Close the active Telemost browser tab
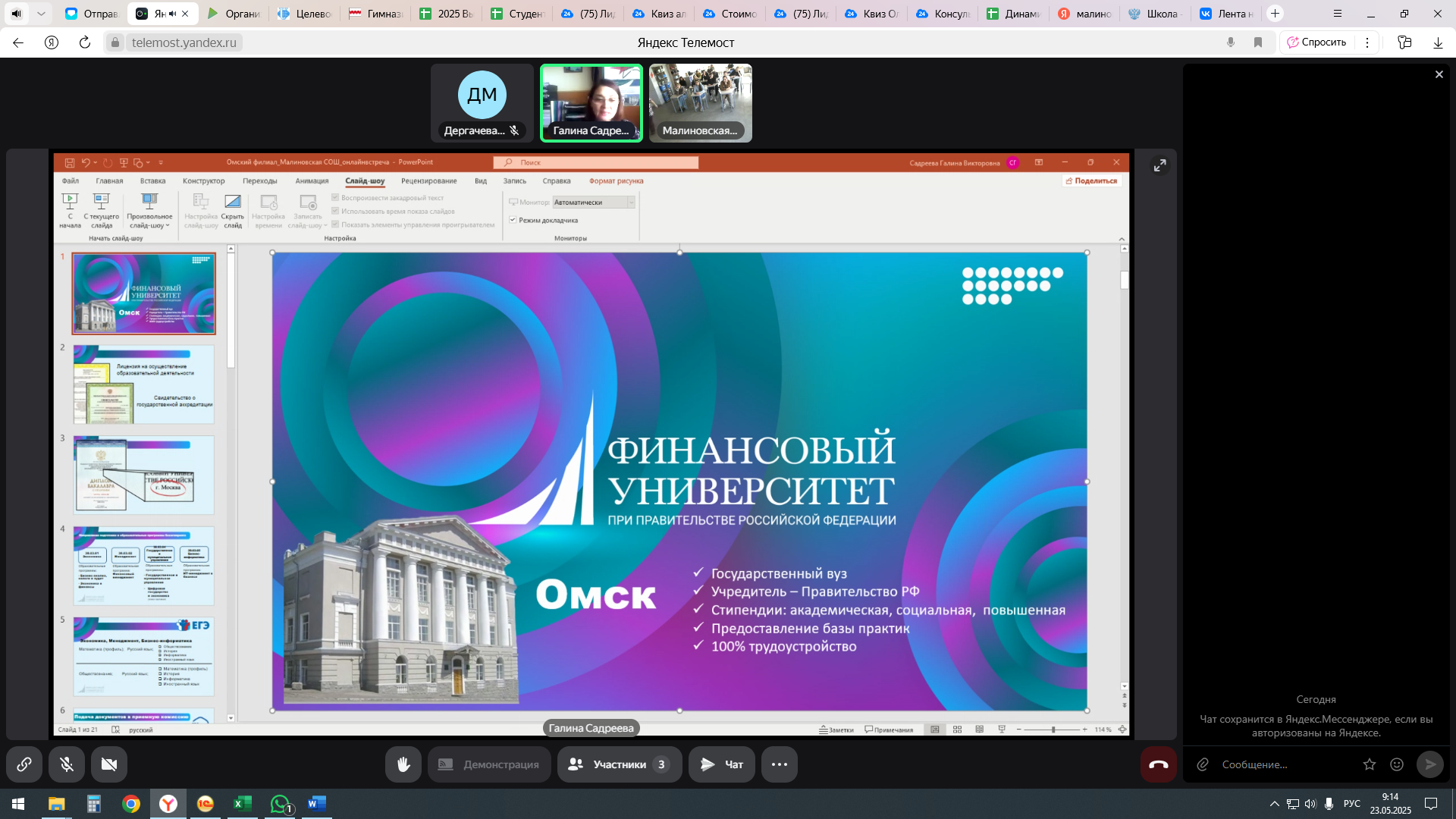 pos(185,14)
